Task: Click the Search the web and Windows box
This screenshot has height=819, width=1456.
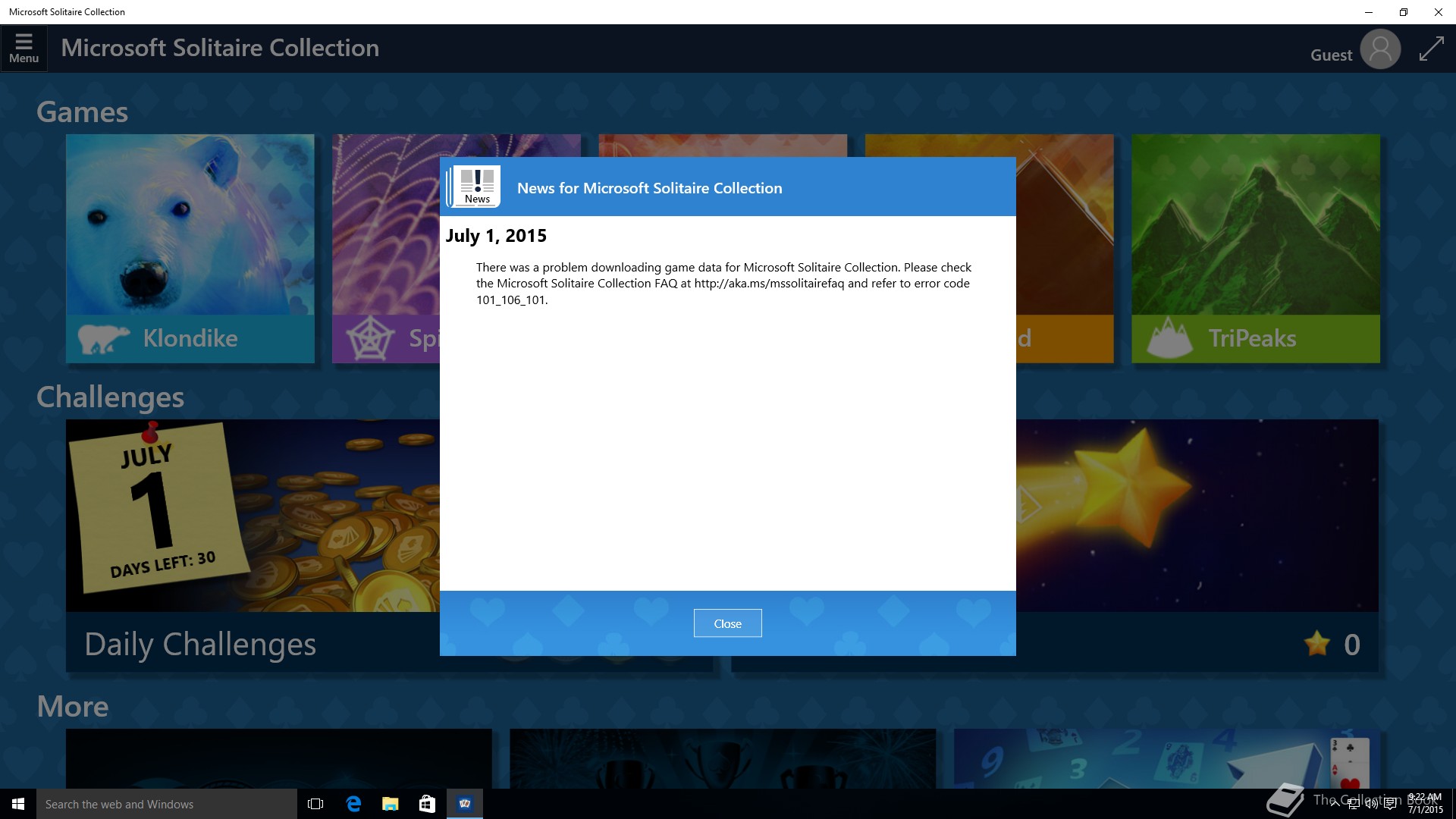Action: tap(167, 804)
